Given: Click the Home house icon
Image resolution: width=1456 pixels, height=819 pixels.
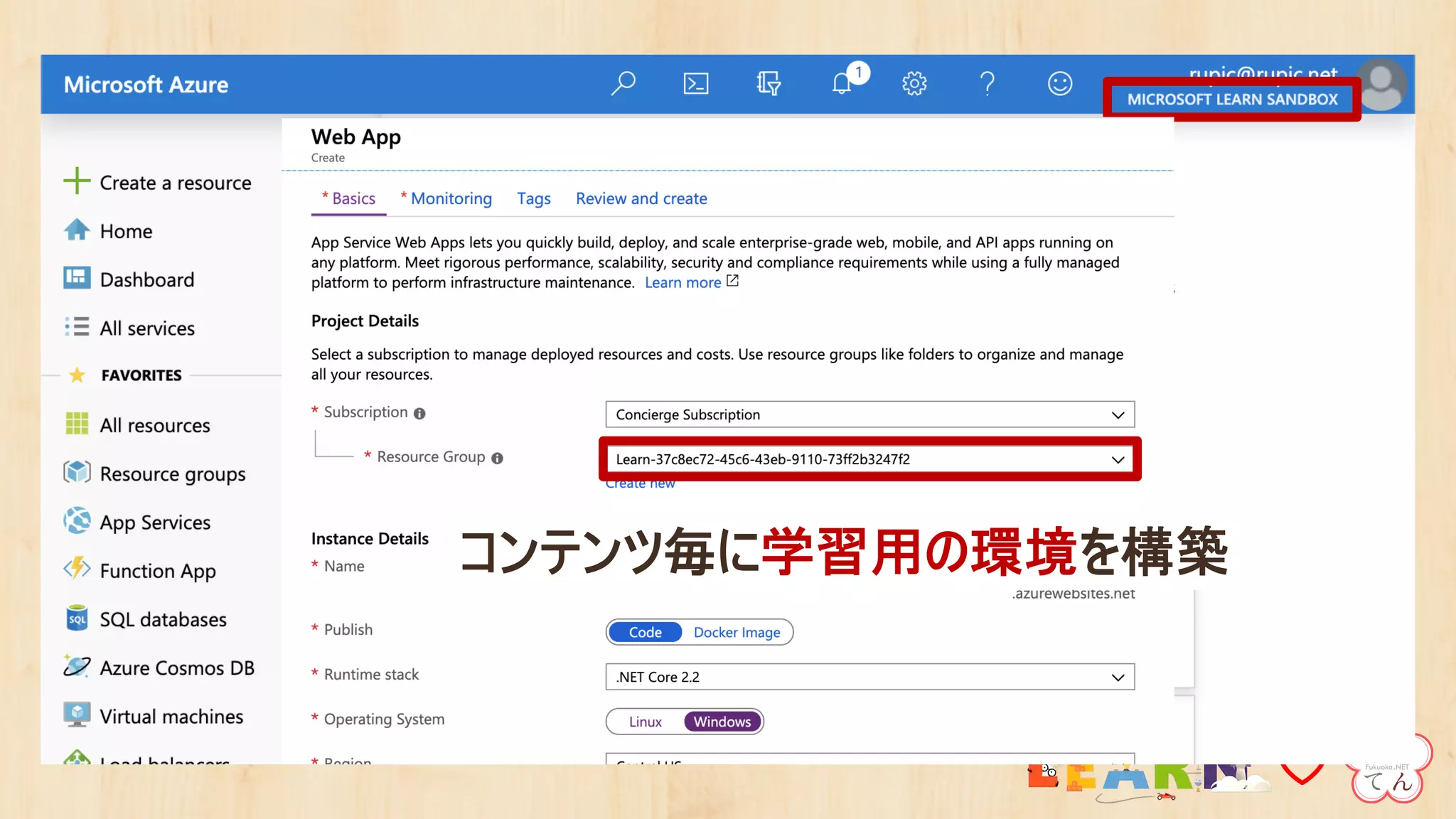Looking at the screenshot, I should (x=77, y=230).
